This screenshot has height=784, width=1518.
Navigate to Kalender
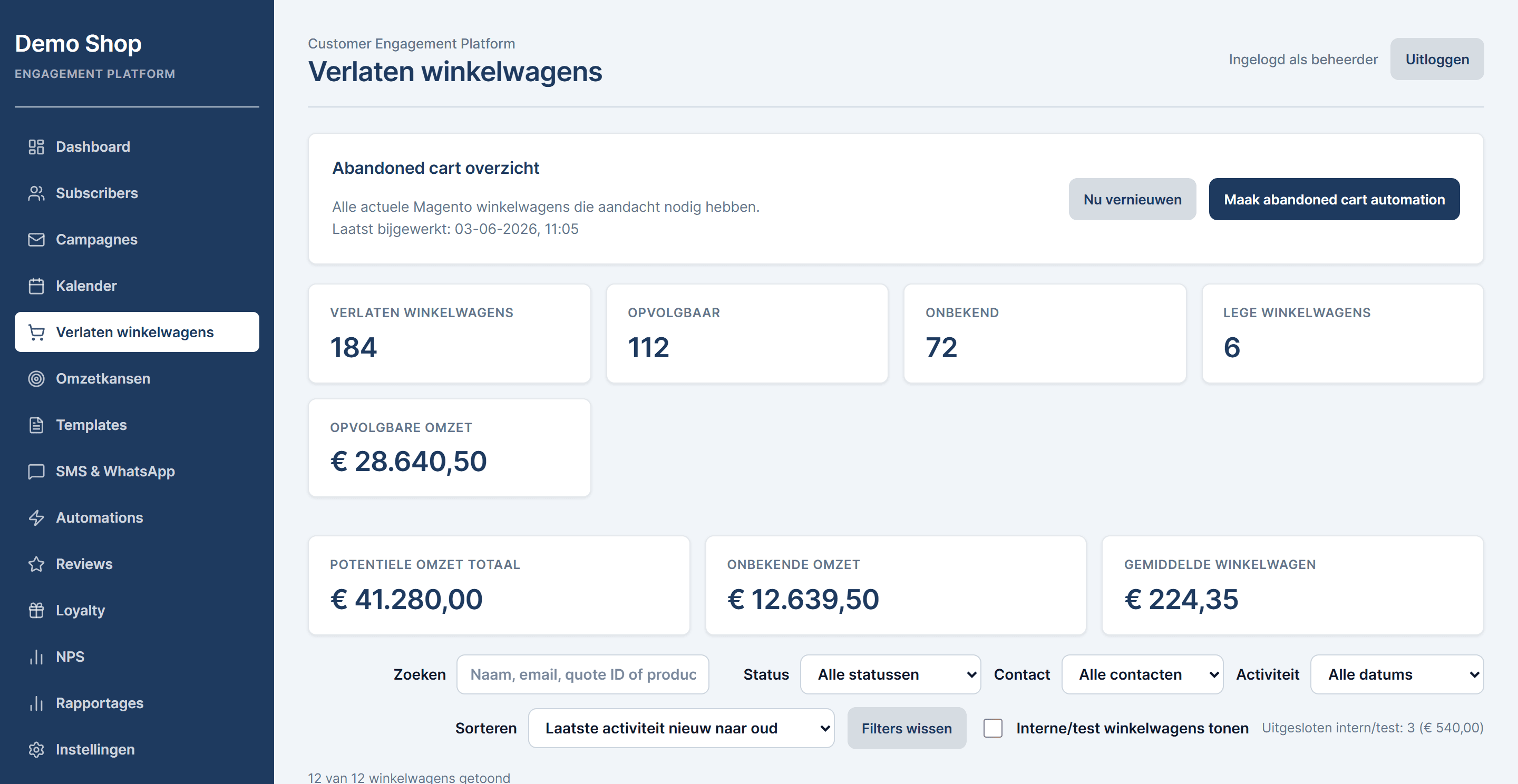click(137, 286)
